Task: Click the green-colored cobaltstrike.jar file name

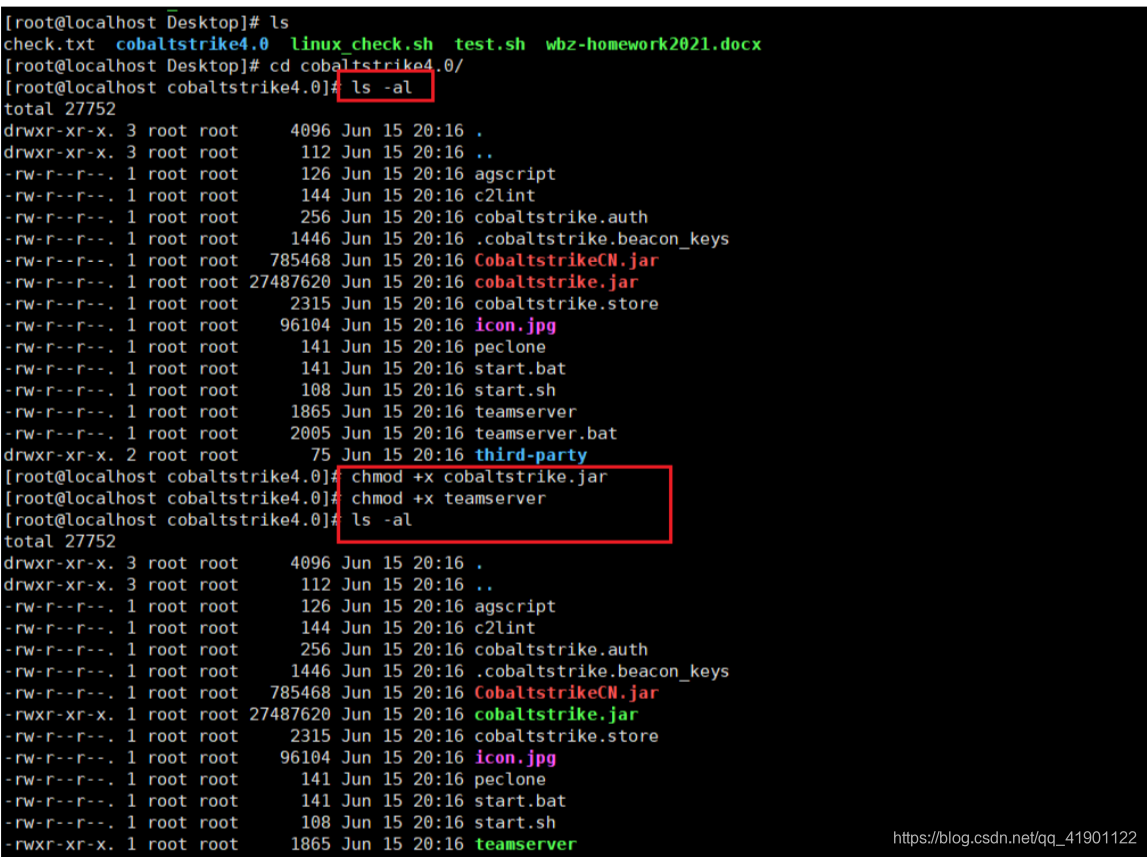Action: point(556,714)
